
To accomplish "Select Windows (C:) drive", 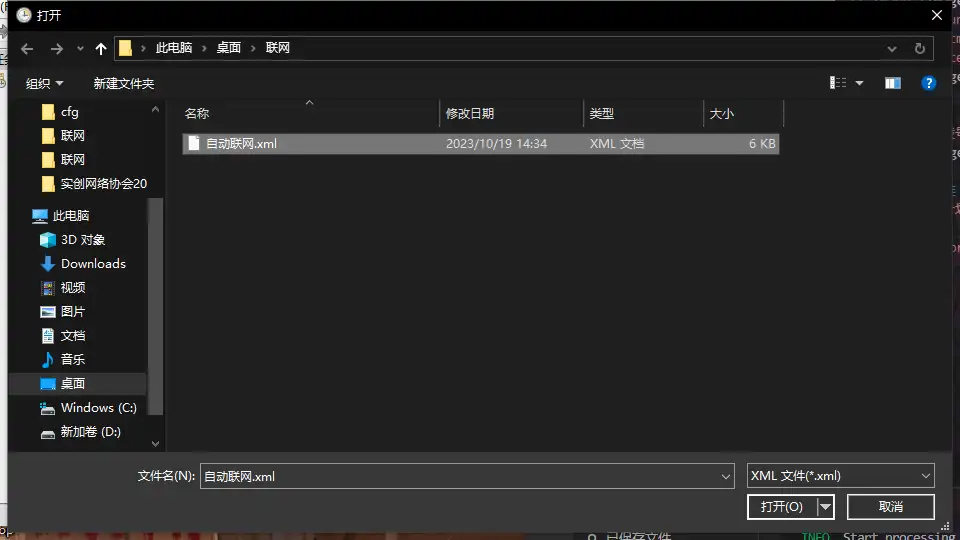I will [98, 408].
